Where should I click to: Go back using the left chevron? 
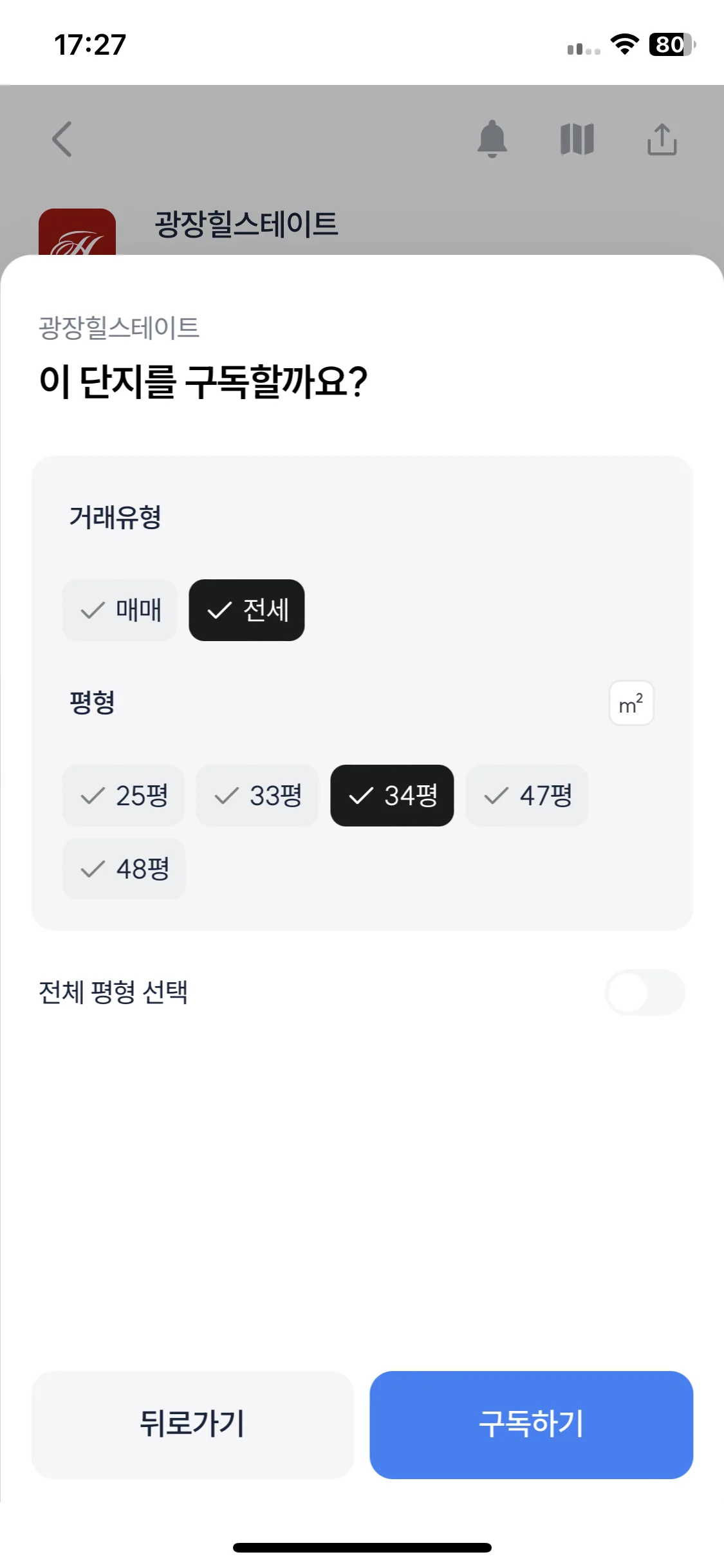[x=62, y=139]
